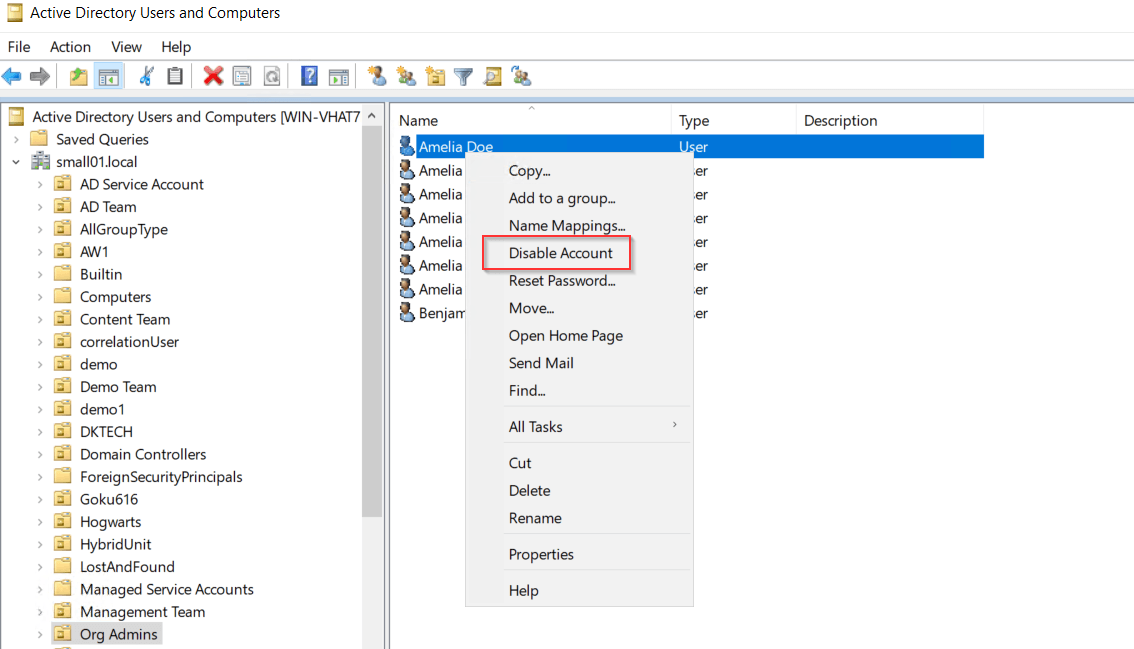
Task: Expand the Management Team node
Action: click(40, 612)
